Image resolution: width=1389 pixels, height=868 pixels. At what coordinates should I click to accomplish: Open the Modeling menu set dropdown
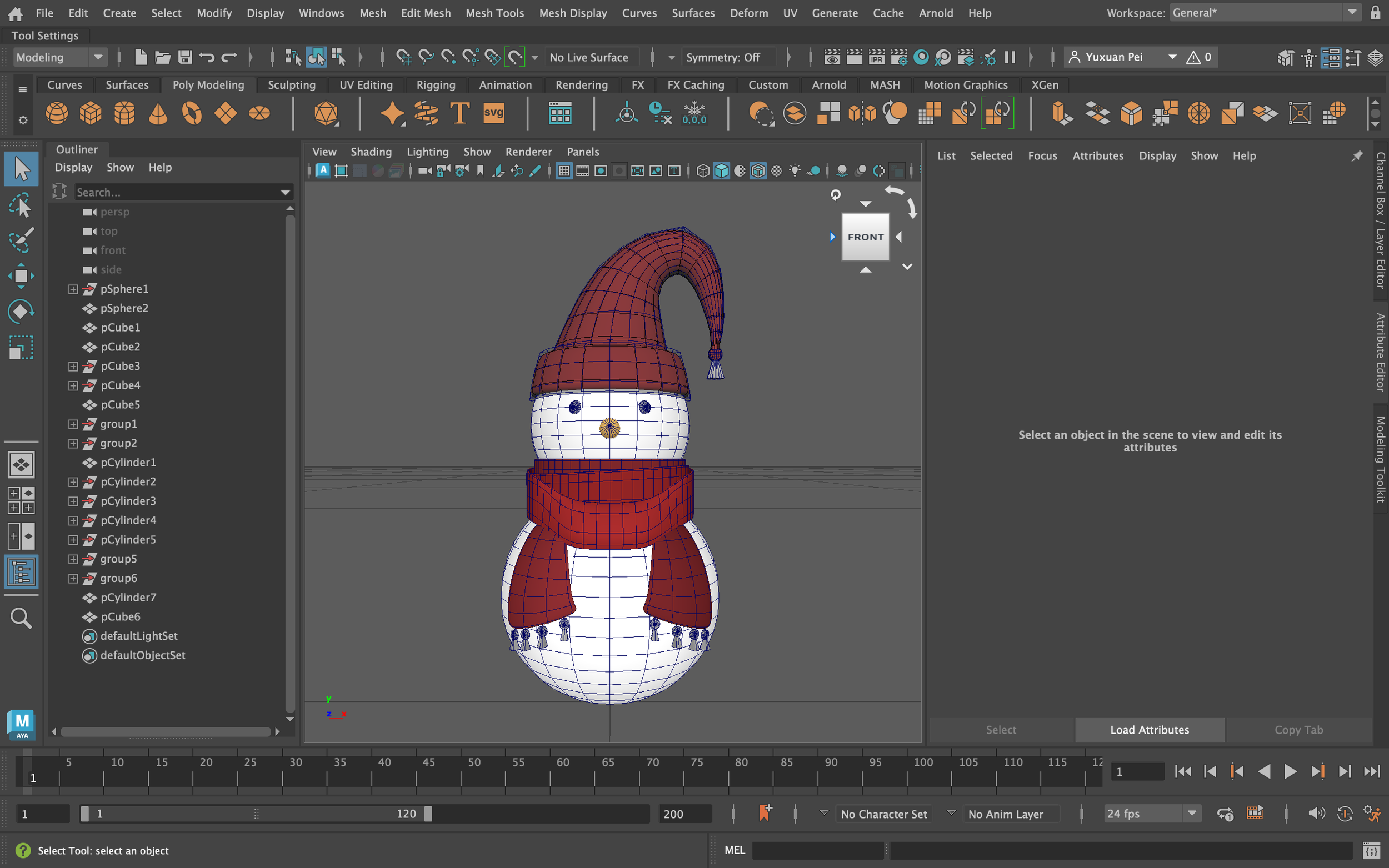pos(98,57)
